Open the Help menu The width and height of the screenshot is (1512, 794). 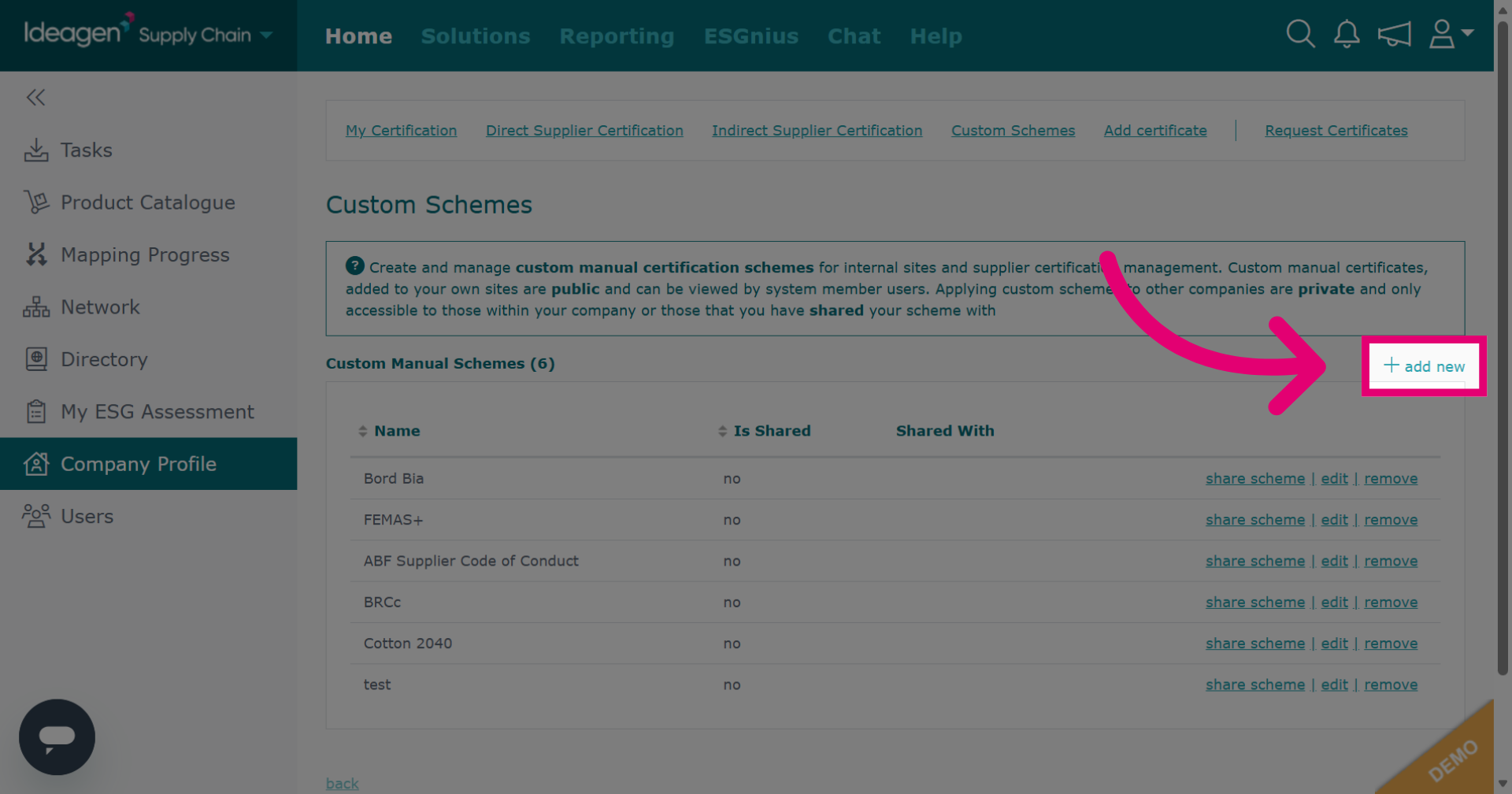pyautogui.click(x=936, y=36)
